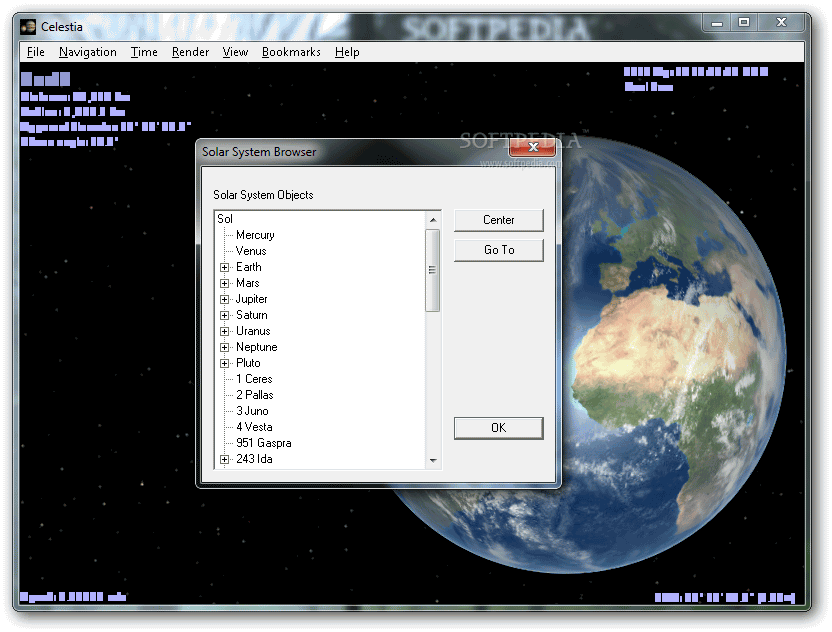
Task: Click the Go To button
Action: pyautogui.click(x=498, y=250)
